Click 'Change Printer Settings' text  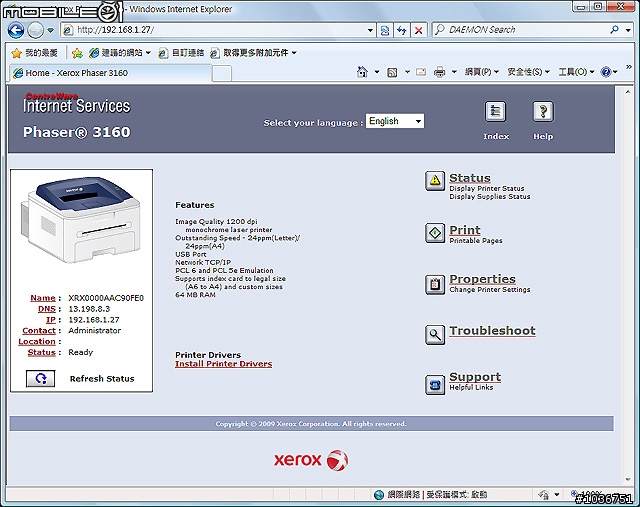(x=490, y=289)
